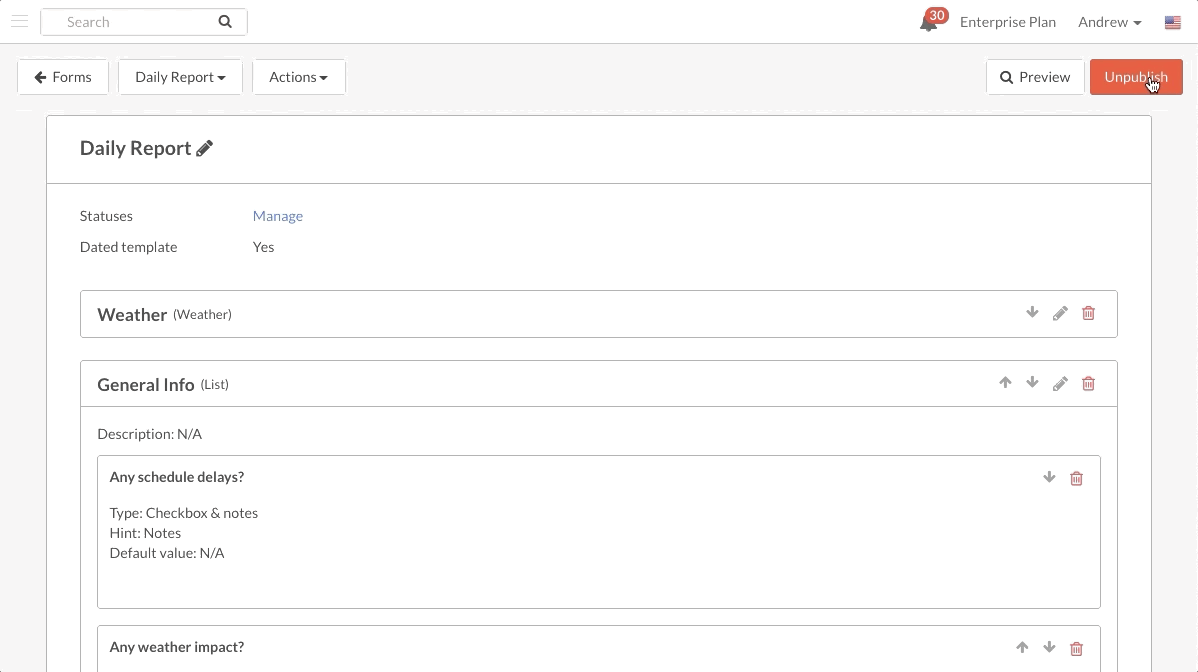The height and width of the screenshot is (672, 1198).
Task: Edit the Daily Report title pencil
Action: click(x=204, y=148)
